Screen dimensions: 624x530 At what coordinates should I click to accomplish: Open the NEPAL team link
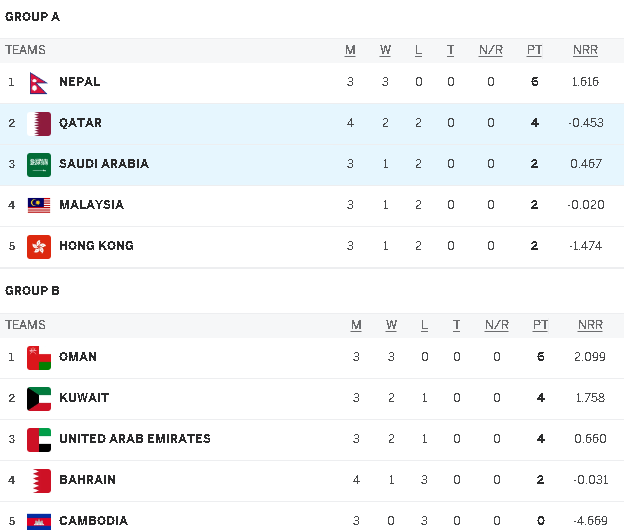pos(80,82)
